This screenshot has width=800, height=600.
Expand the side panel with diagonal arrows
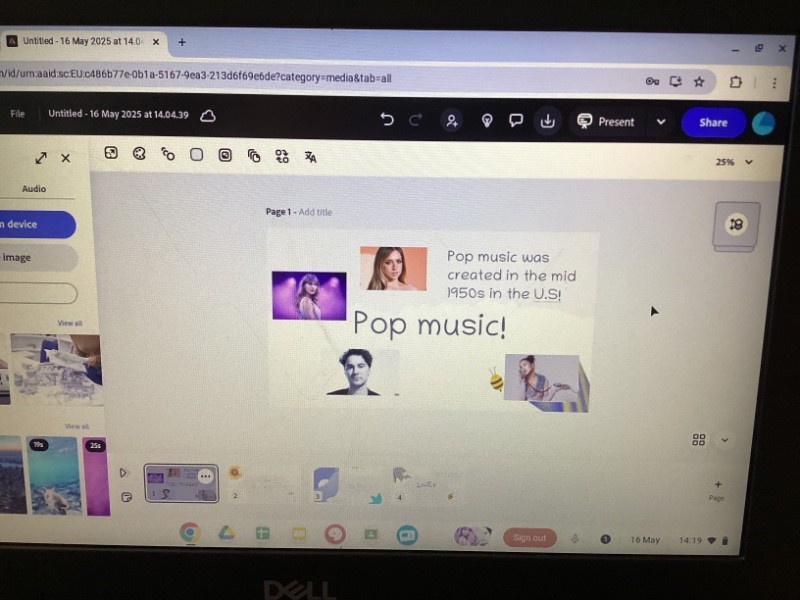click(x=41, y=158)
